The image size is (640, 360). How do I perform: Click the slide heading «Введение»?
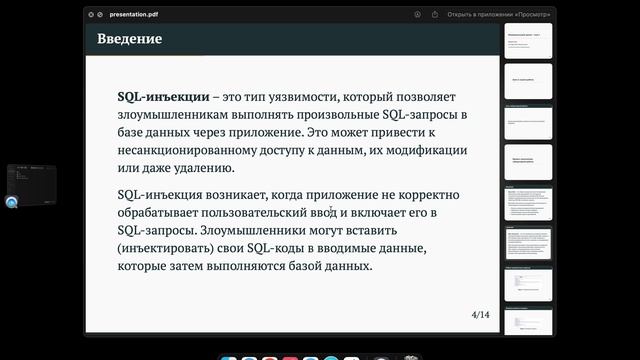point(129,39)
